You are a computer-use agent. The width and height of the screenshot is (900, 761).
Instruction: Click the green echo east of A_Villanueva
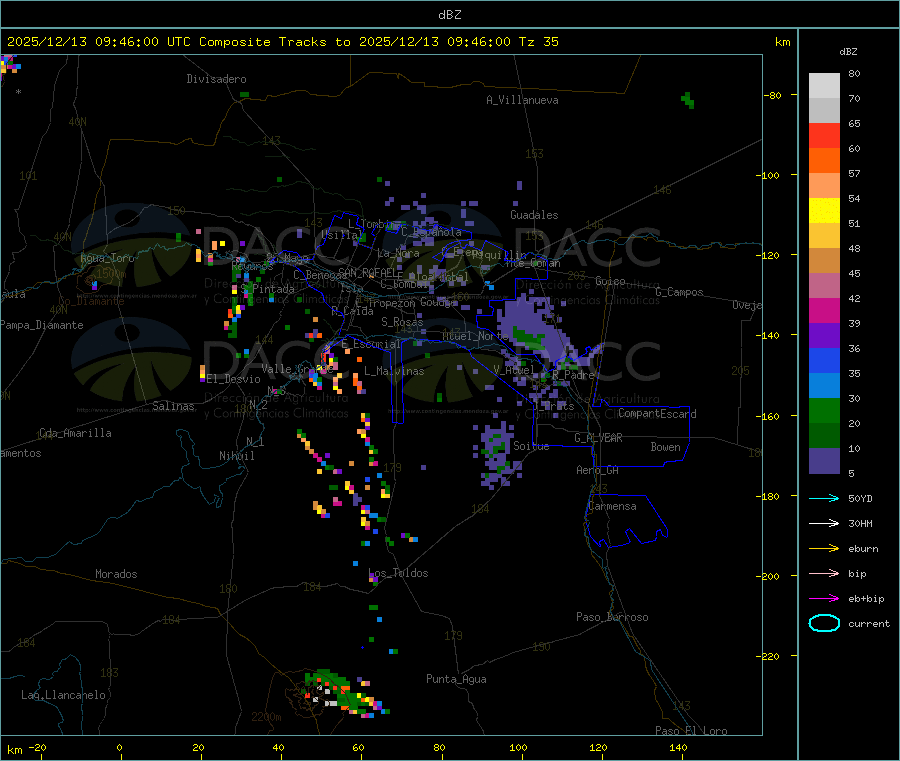pyautogui.click(x=688, y=100)
